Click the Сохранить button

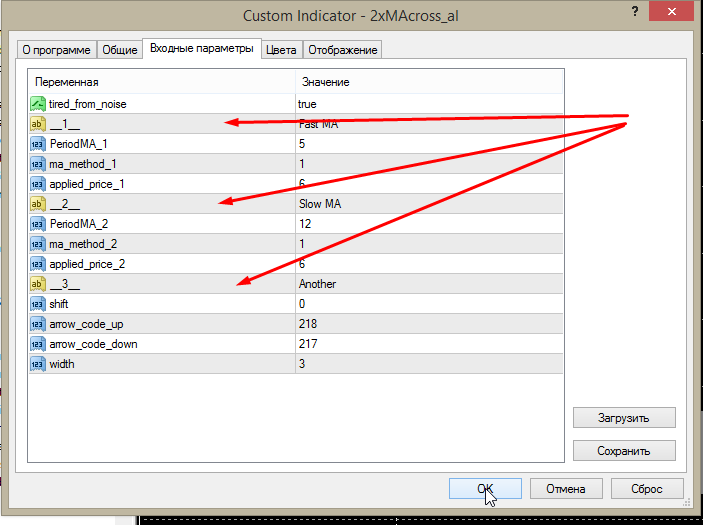pos(624,451)
